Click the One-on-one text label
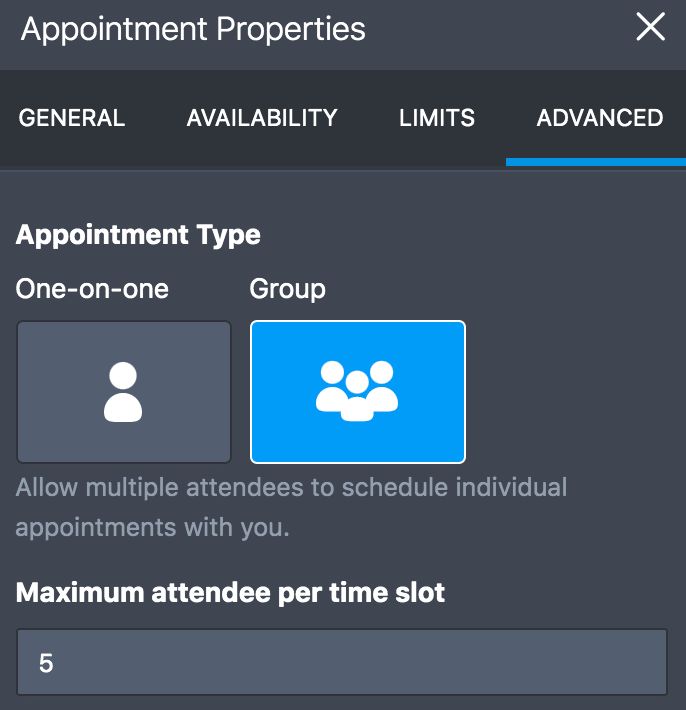This screenshot has width=686, height=710. [92, 290]
